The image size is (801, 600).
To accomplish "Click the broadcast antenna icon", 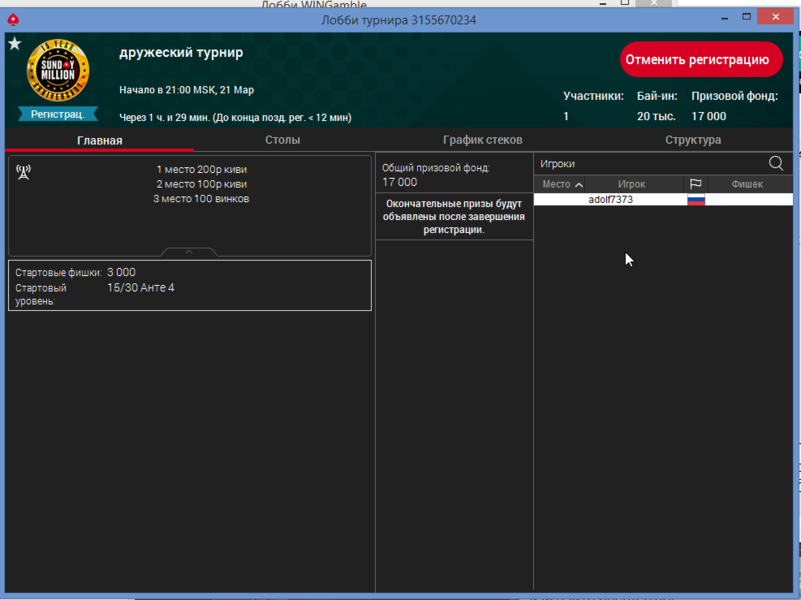I will pyautogui.click(x=24, y=172).
